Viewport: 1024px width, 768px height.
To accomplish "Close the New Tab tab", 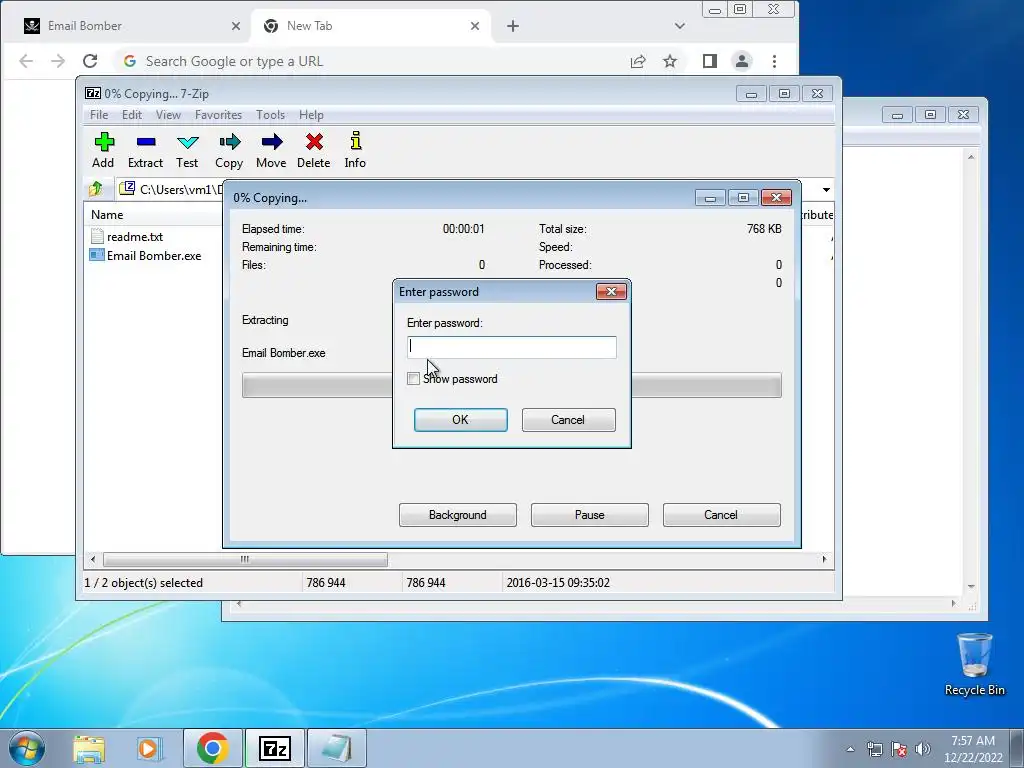I will pos(475,26).
